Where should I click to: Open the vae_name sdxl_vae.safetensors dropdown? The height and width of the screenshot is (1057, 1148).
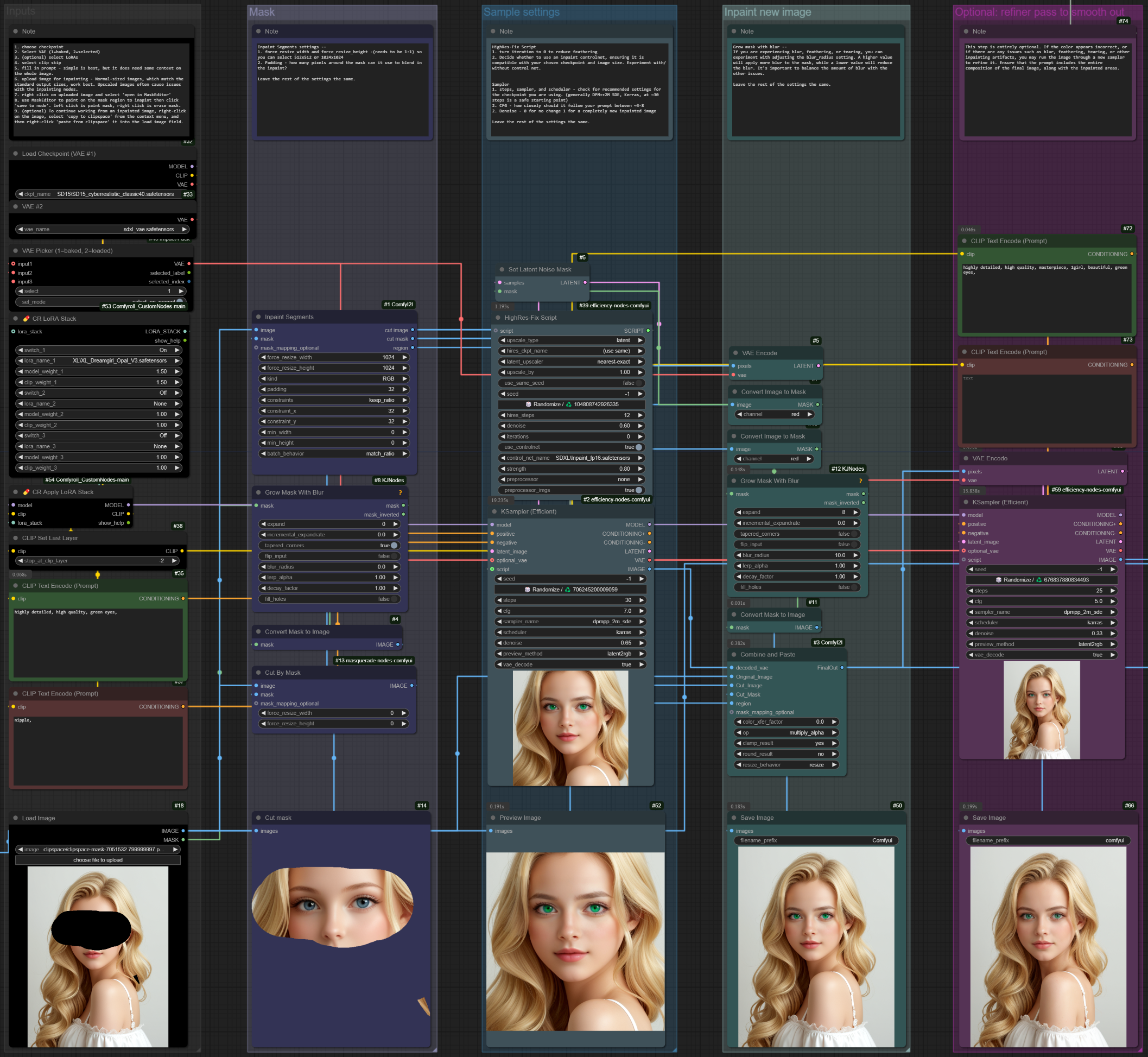pos(103,229)
